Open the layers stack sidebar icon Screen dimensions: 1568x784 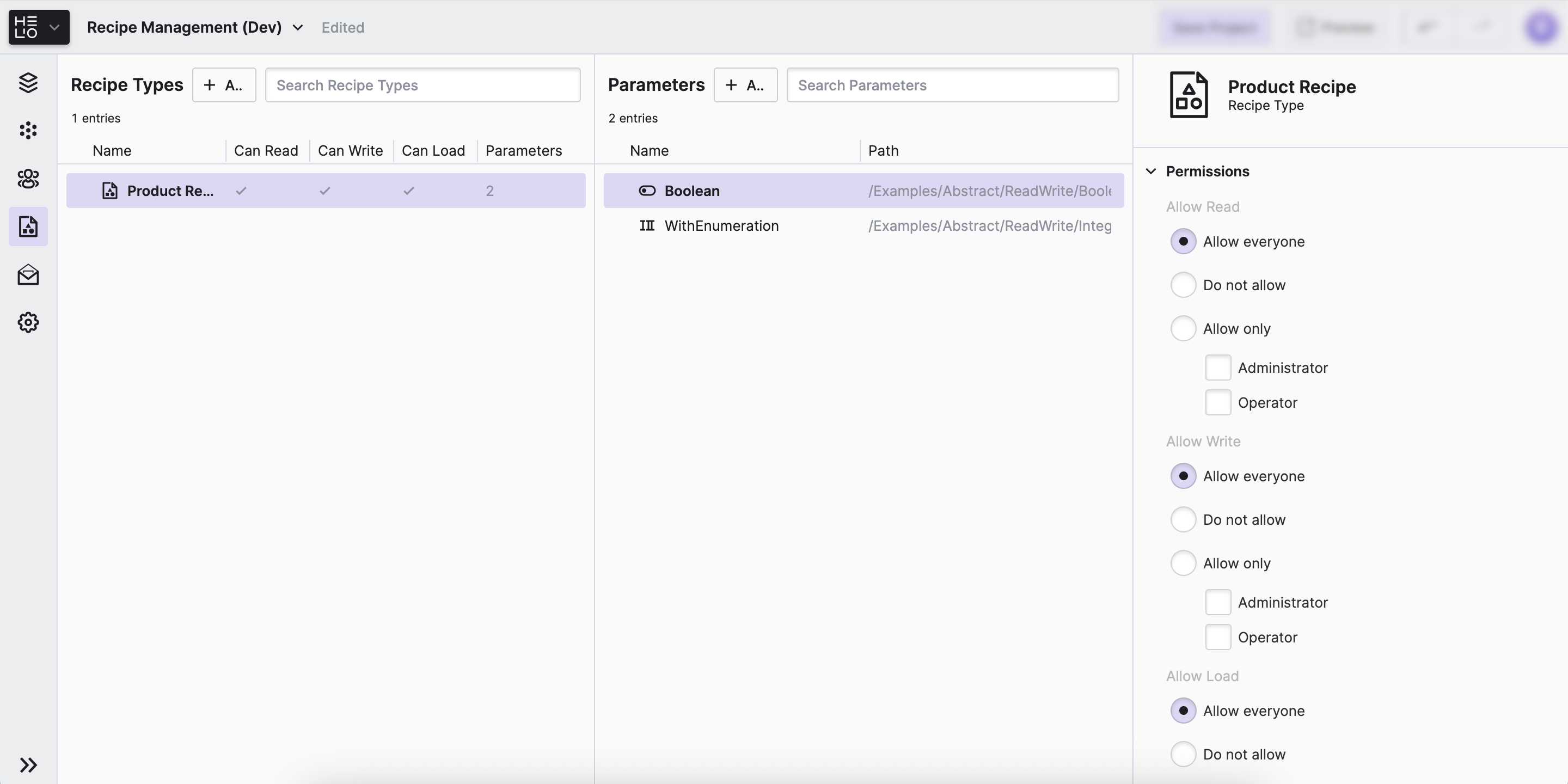[28, 82]
